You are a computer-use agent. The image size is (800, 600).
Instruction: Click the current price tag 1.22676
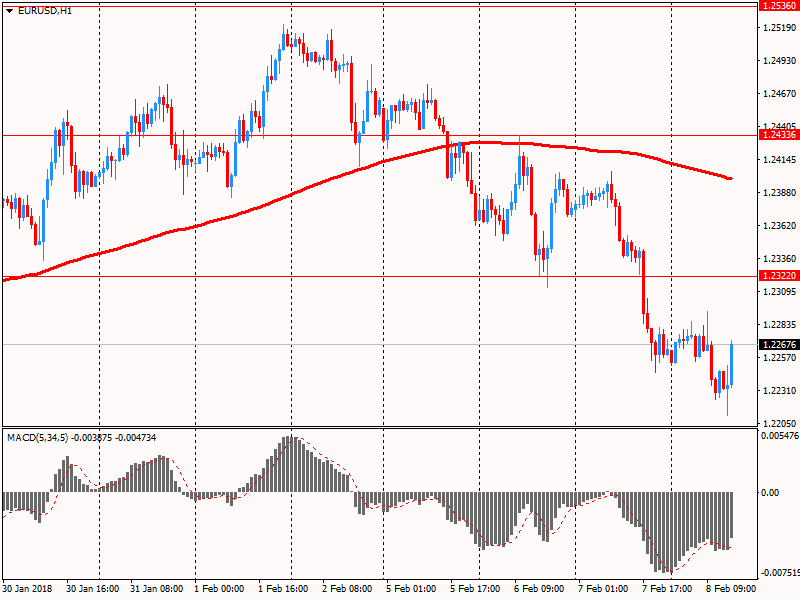tap(779, 344)
